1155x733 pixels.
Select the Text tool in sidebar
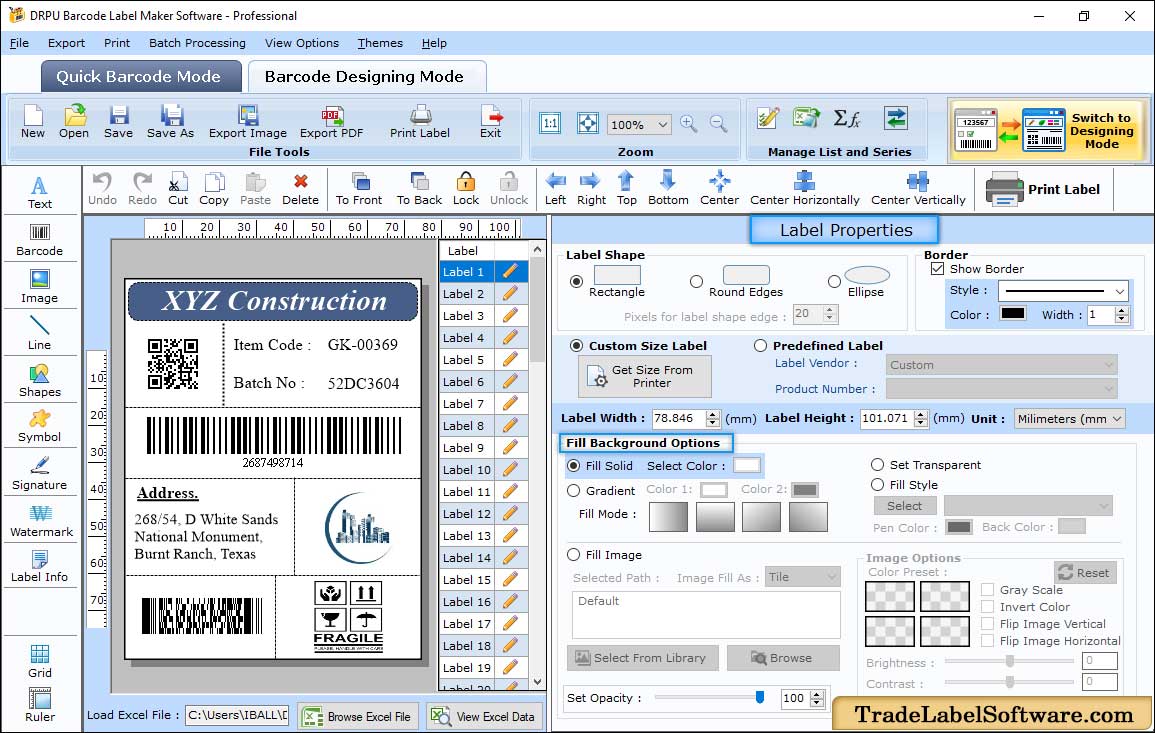[40, 192]
